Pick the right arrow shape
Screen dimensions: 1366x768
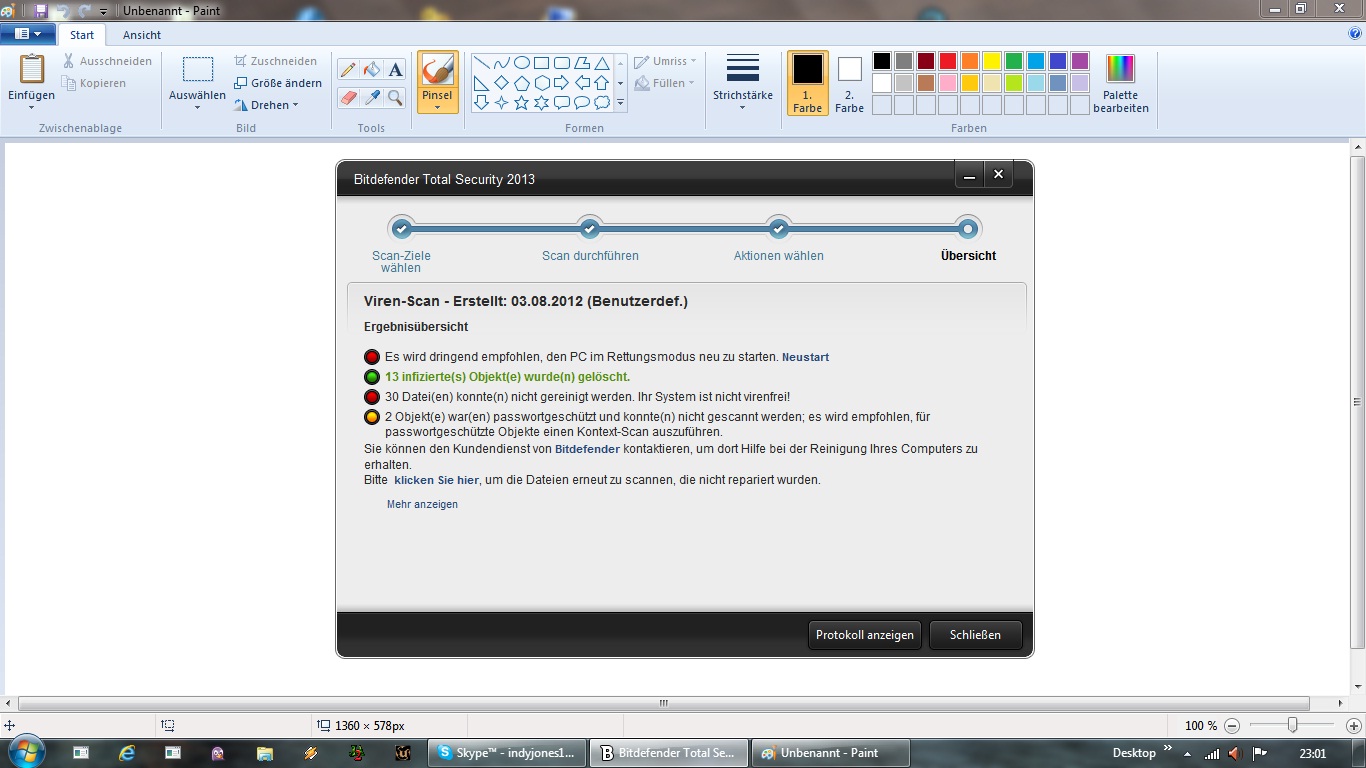coord(561,83)
